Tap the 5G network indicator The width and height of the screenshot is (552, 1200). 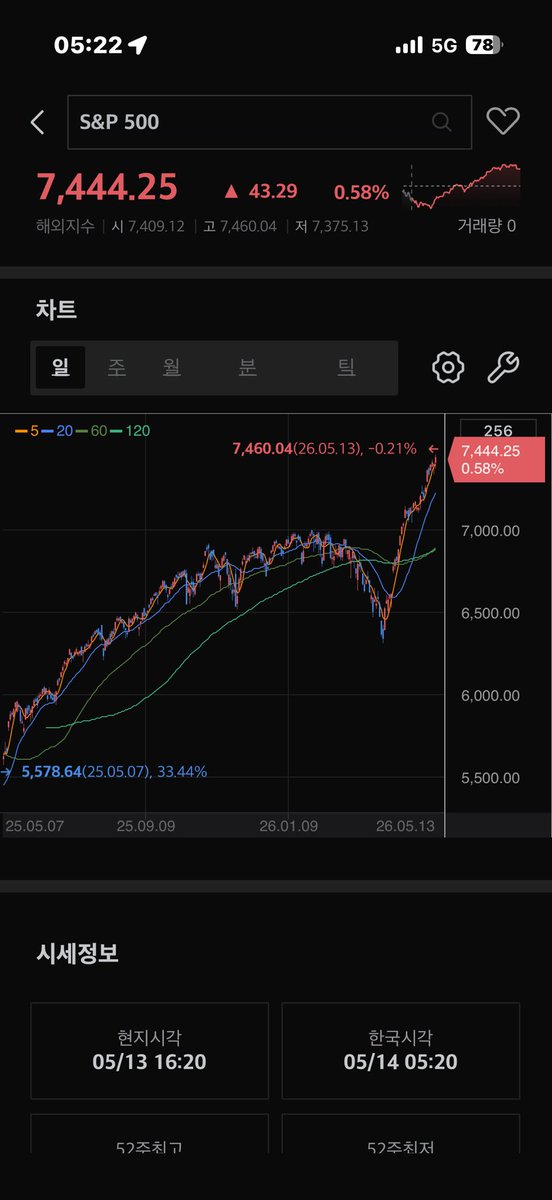tap(444, 45)
